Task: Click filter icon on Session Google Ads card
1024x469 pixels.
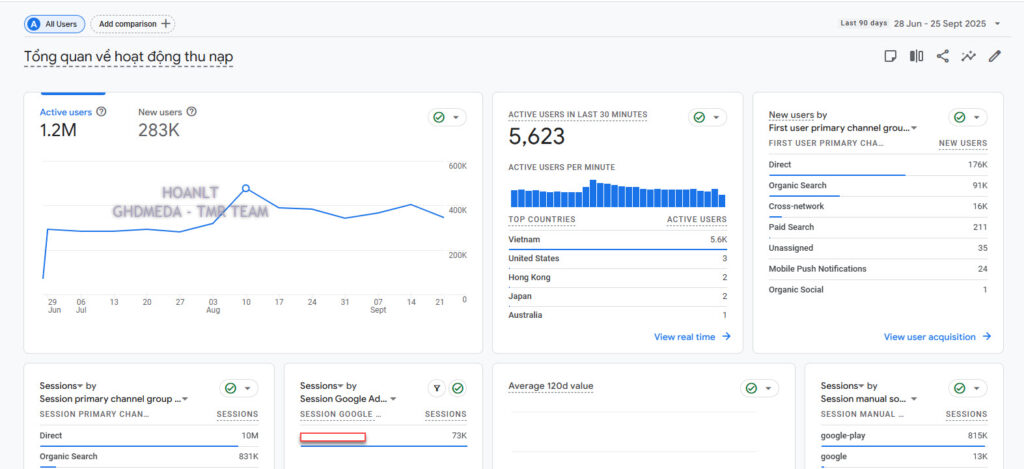Action: [436, 388]
